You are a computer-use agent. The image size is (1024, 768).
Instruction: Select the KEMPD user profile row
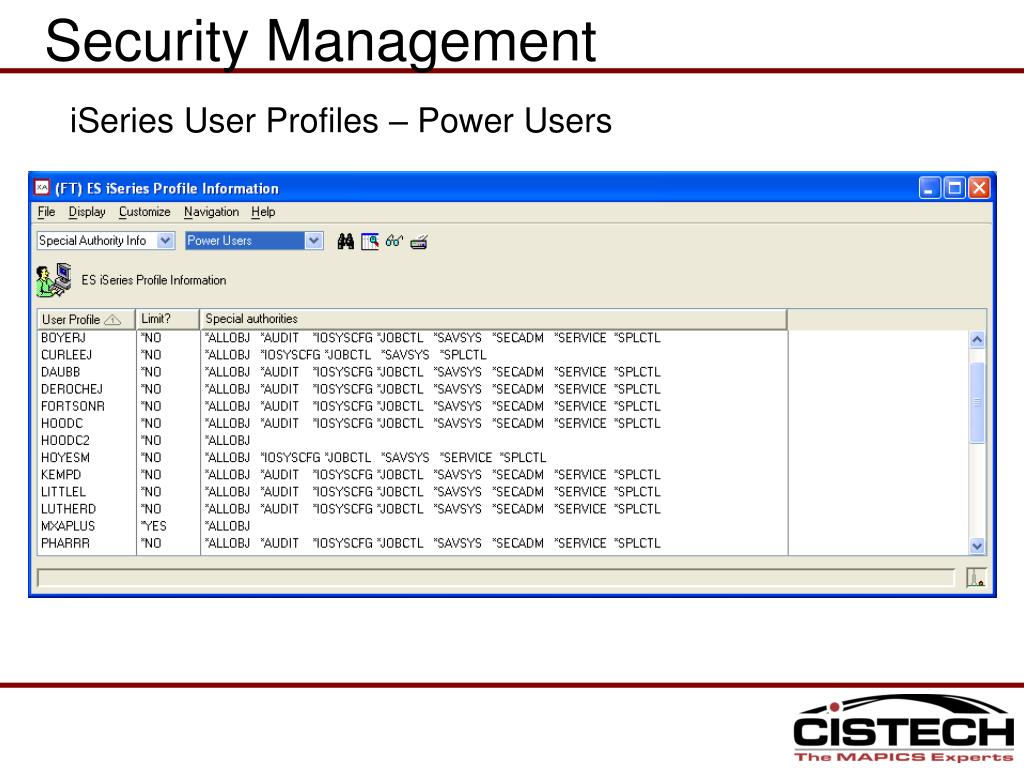413,474
